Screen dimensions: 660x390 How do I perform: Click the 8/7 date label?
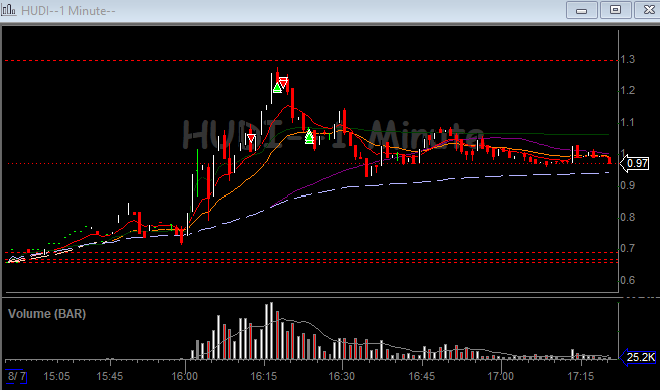point(16,376)
